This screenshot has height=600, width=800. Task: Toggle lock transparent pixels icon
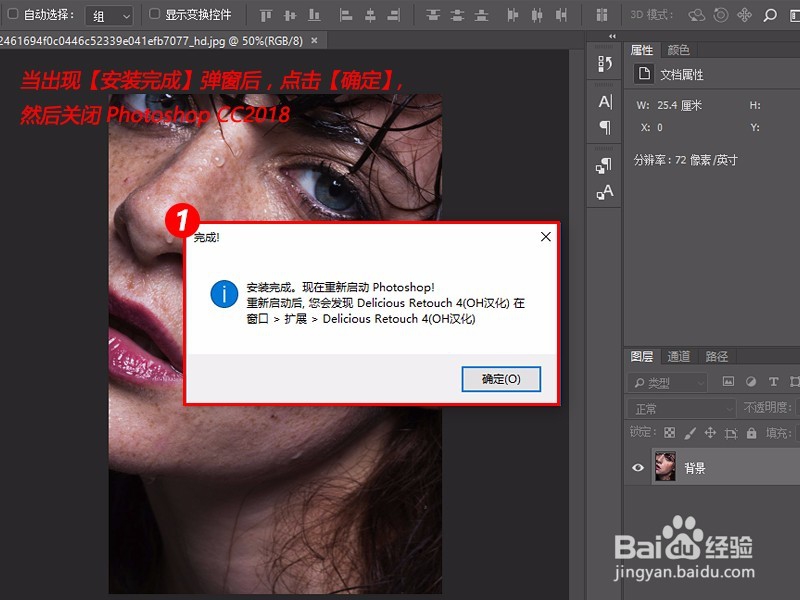[x=669, y=433]
